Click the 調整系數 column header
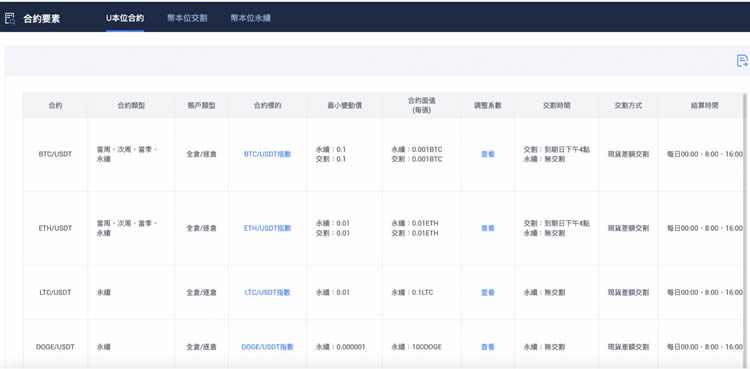750x369 pixels. click(x=487, y=105)
